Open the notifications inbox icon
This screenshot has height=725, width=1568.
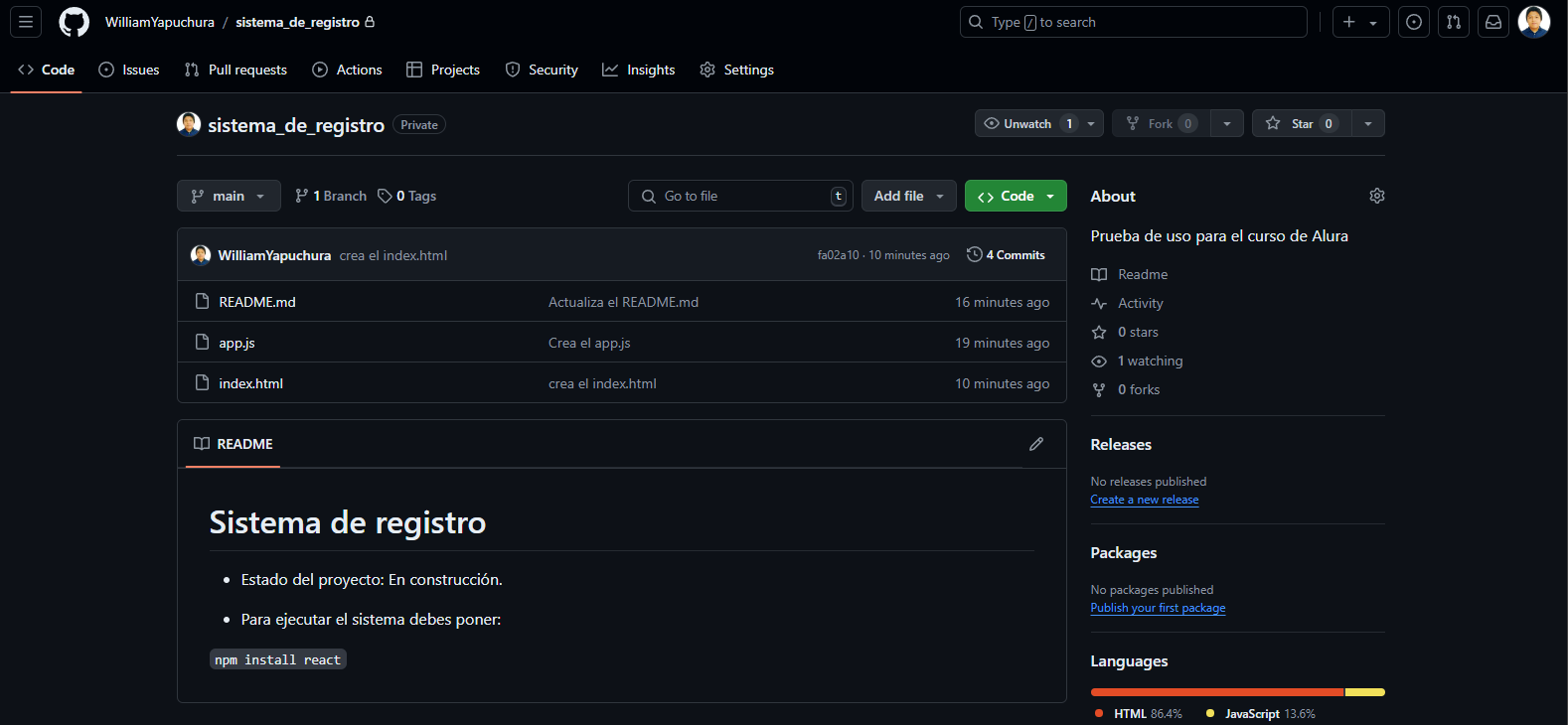tap(1493, 22)
